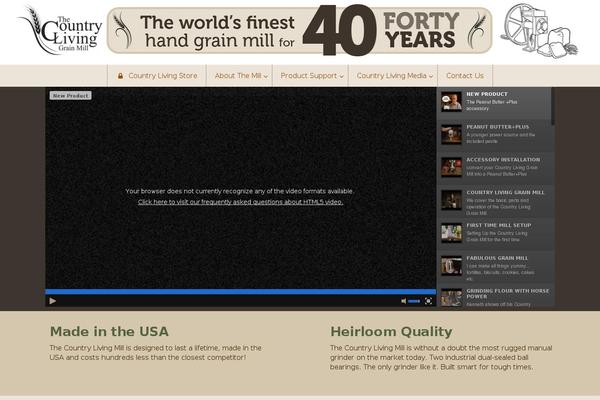Seek on the blue video progress bar

click(241, 292)
